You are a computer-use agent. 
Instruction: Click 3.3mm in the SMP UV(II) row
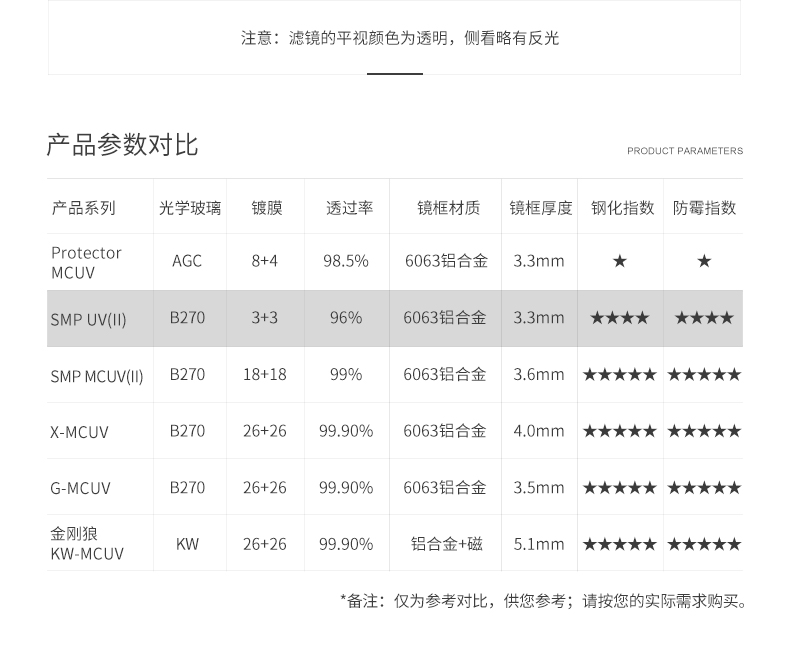(x=539, y=318)
